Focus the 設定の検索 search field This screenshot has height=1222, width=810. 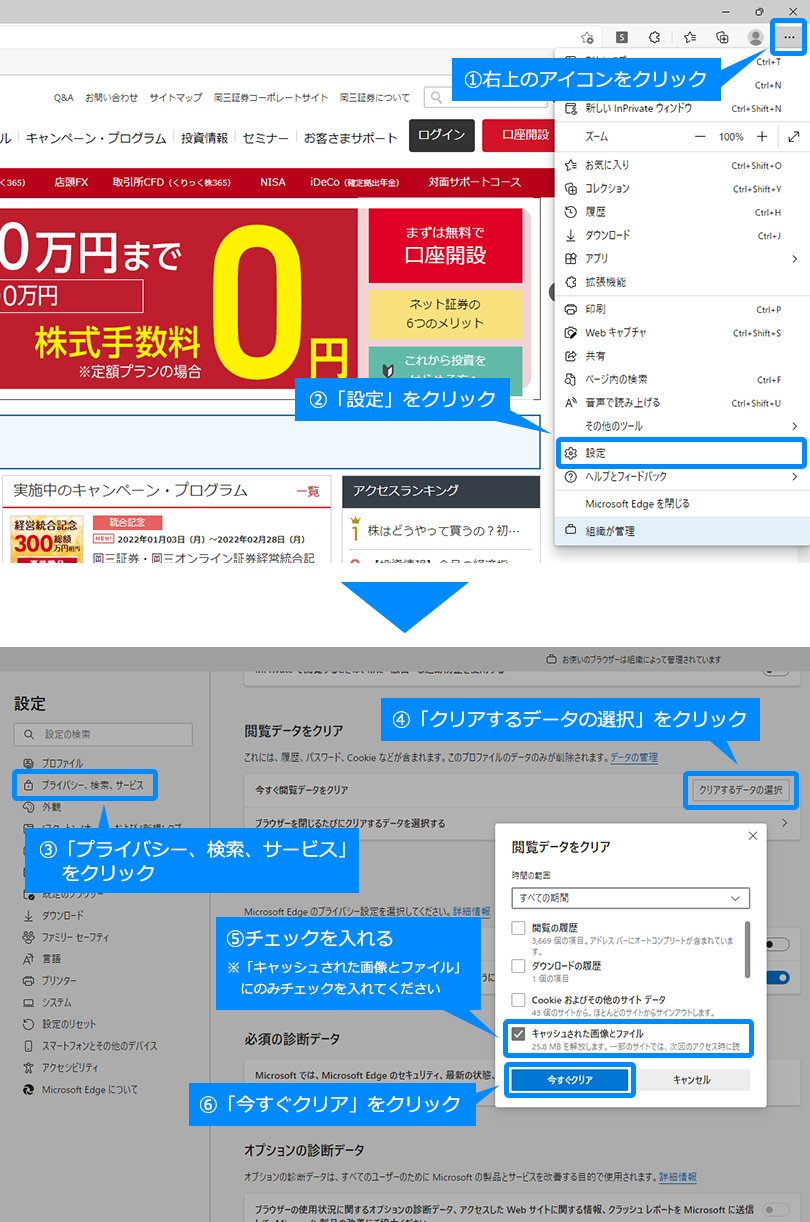(x=104, y=734)
